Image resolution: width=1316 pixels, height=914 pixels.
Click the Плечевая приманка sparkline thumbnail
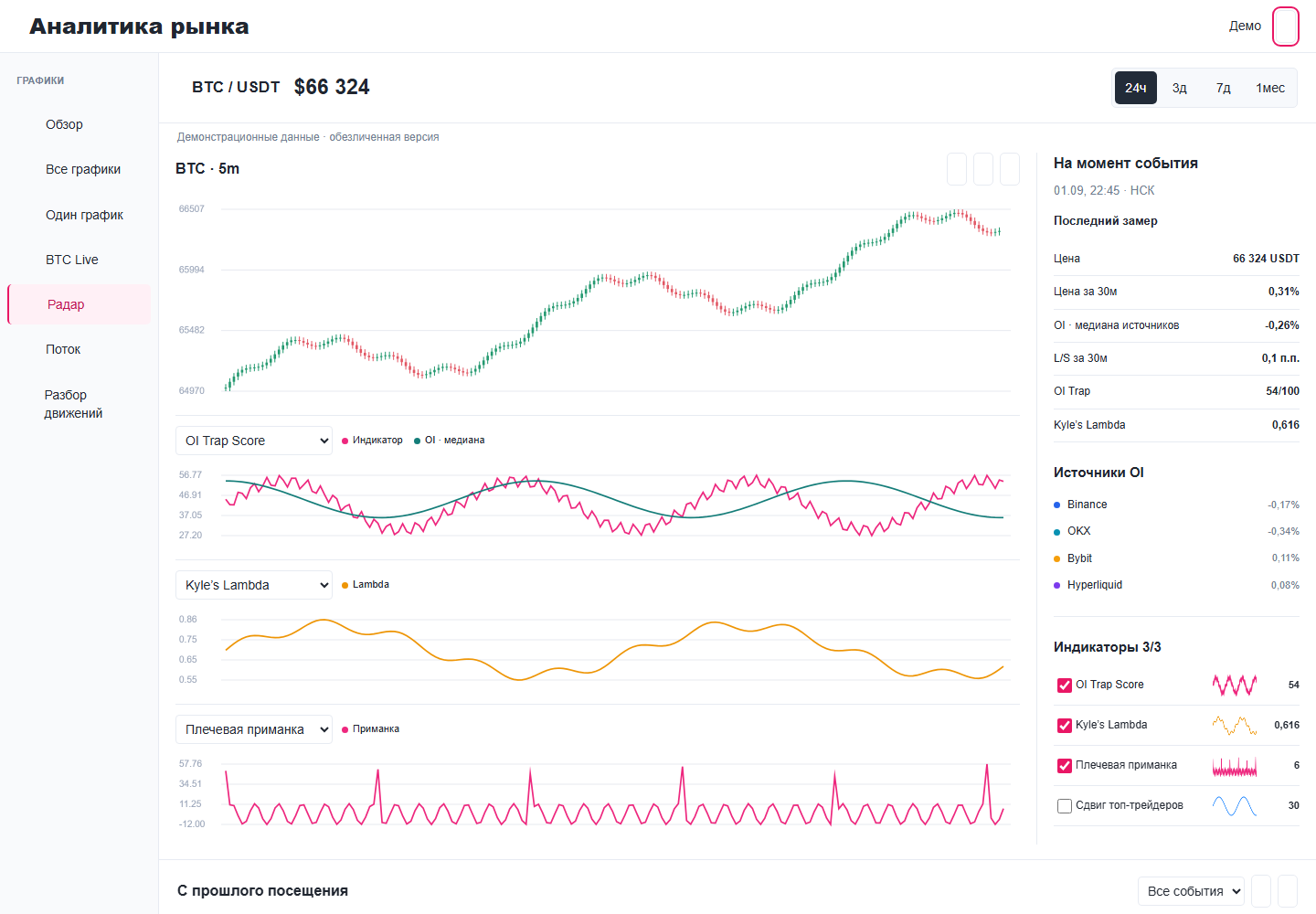pyautogui.click(x=1235, y=765)
